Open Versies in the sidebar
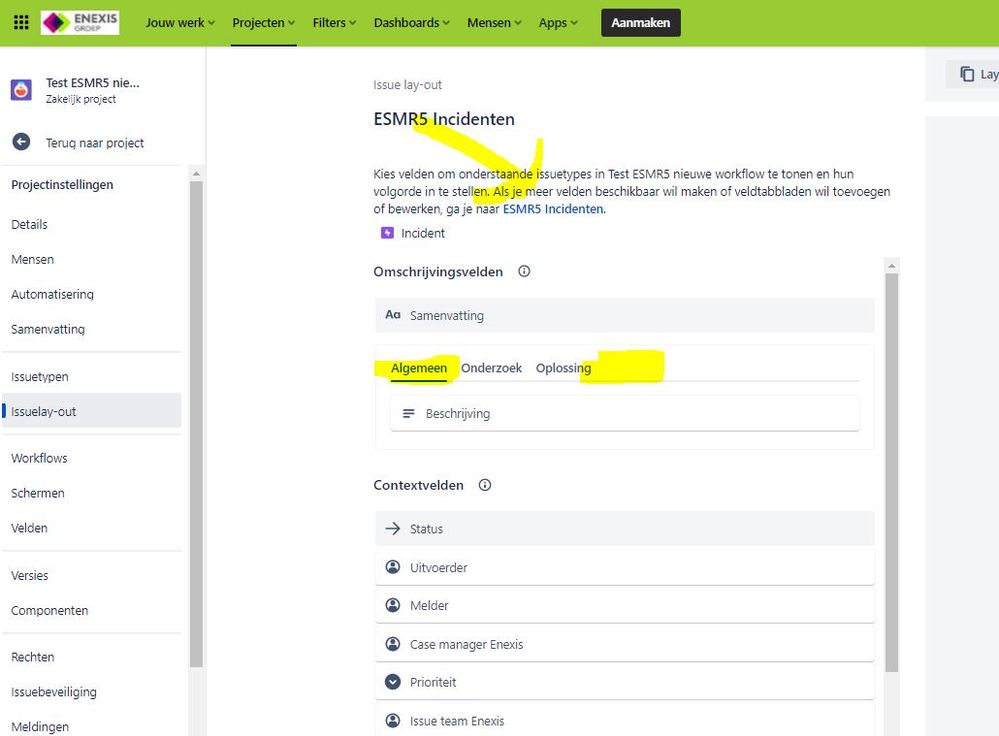 (x=29, y=575)
